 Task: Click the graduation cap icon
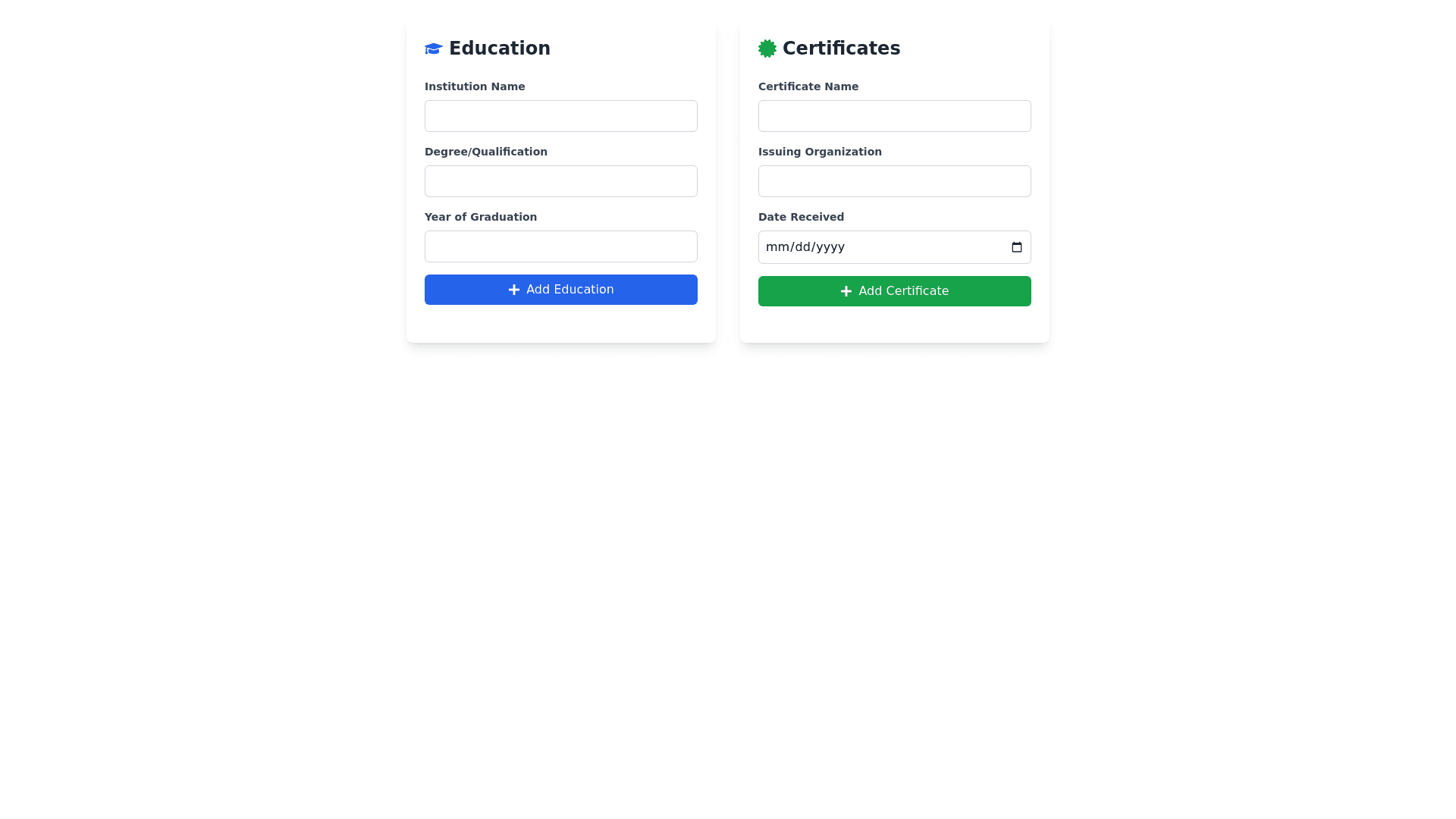(x=433, y=49)
